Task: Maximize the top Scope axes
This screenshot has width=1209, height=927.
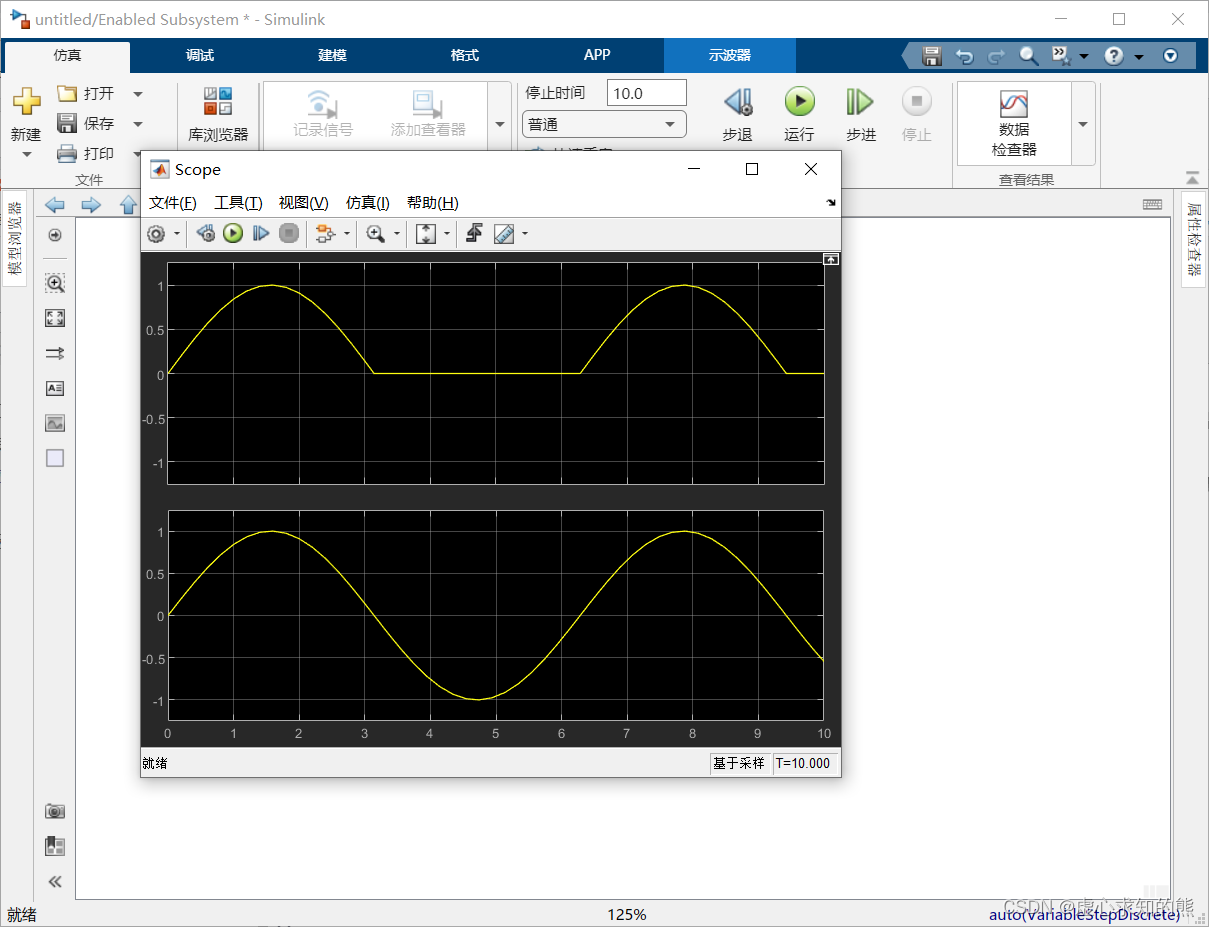Action: coord(831,259)
